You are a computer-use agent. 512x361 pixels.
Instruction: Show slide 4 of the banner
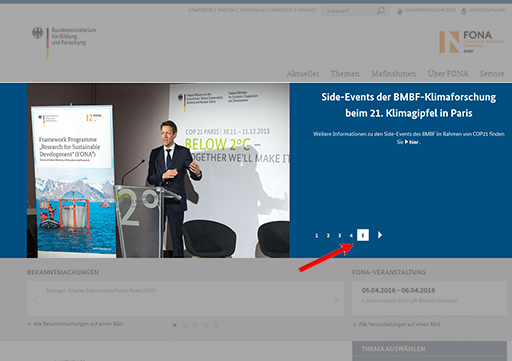pos(351,235)
